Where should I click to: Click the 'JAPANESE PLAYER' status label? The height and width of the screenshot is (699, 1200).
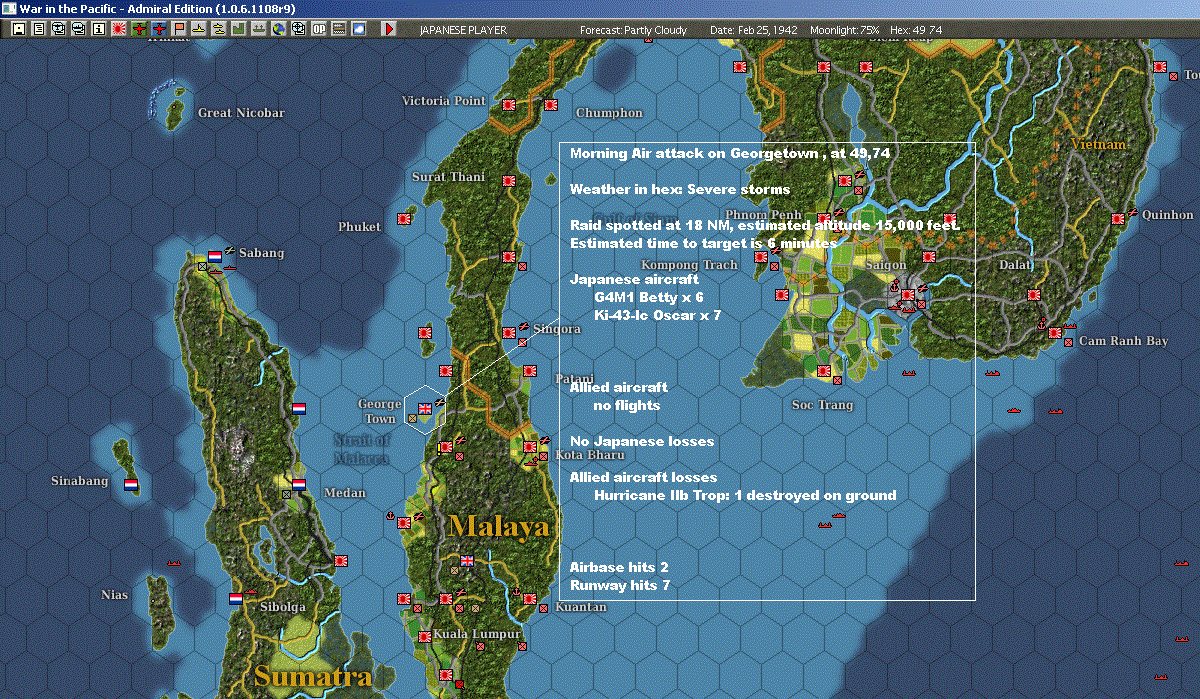[x=463, y=30]
